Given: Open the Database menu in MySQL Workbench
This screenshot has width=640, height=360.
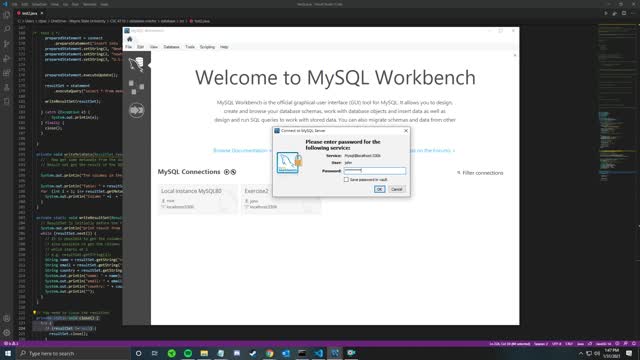Looking at the screenshot, I should coord(171,47).
